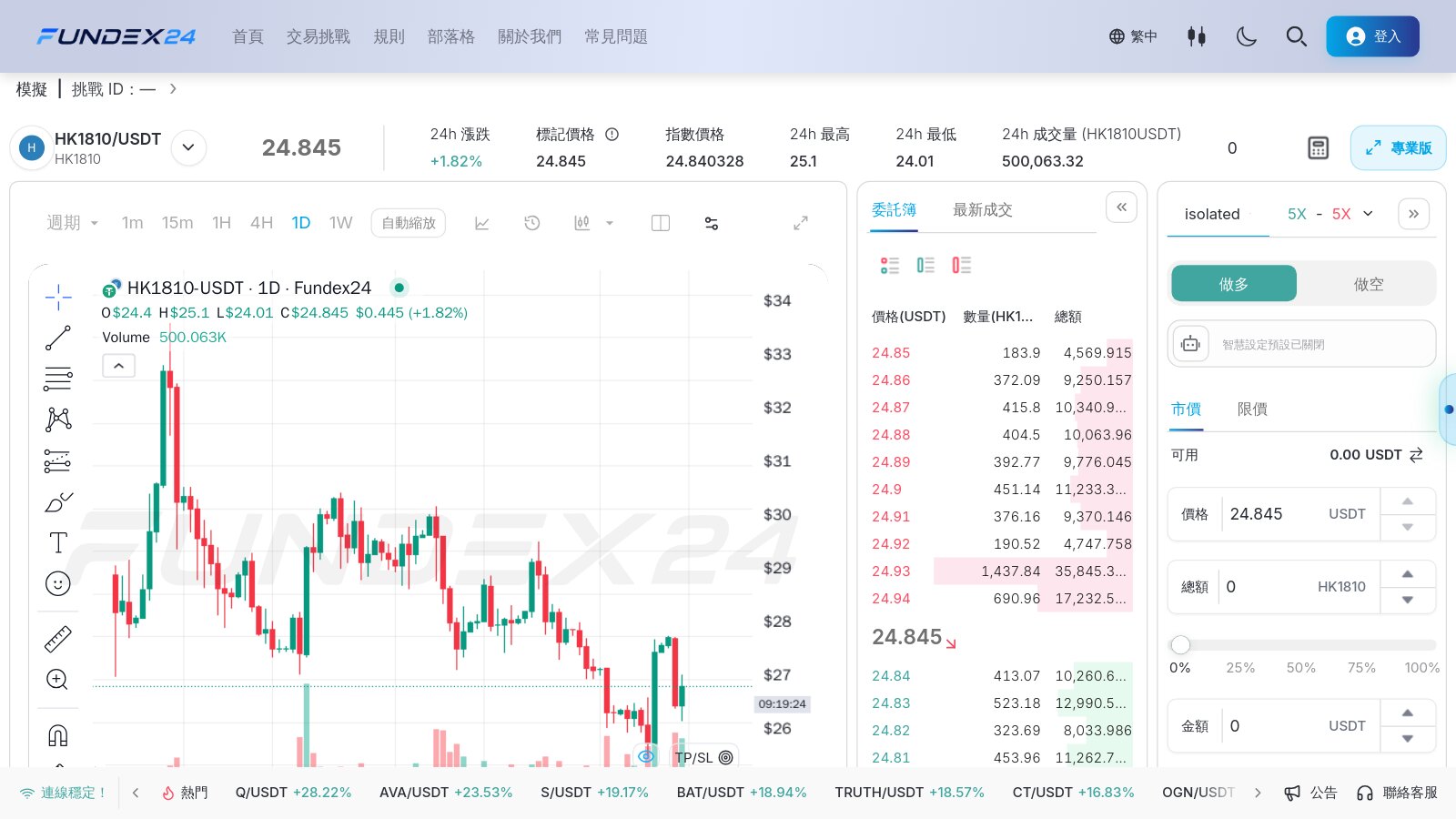This screenshot has height=819, width=1456.
Task: Click the 登入 login button
Action: [x=1372, y=36]
